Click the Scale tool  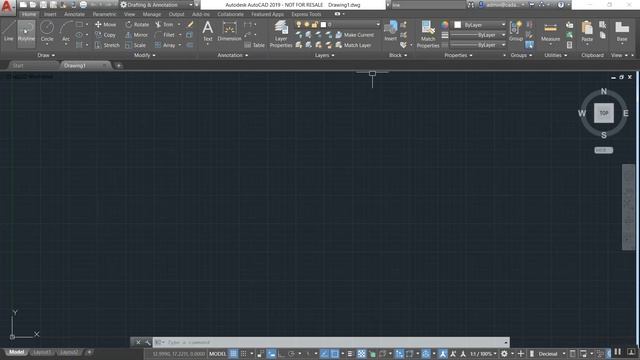tap(135, 45)
